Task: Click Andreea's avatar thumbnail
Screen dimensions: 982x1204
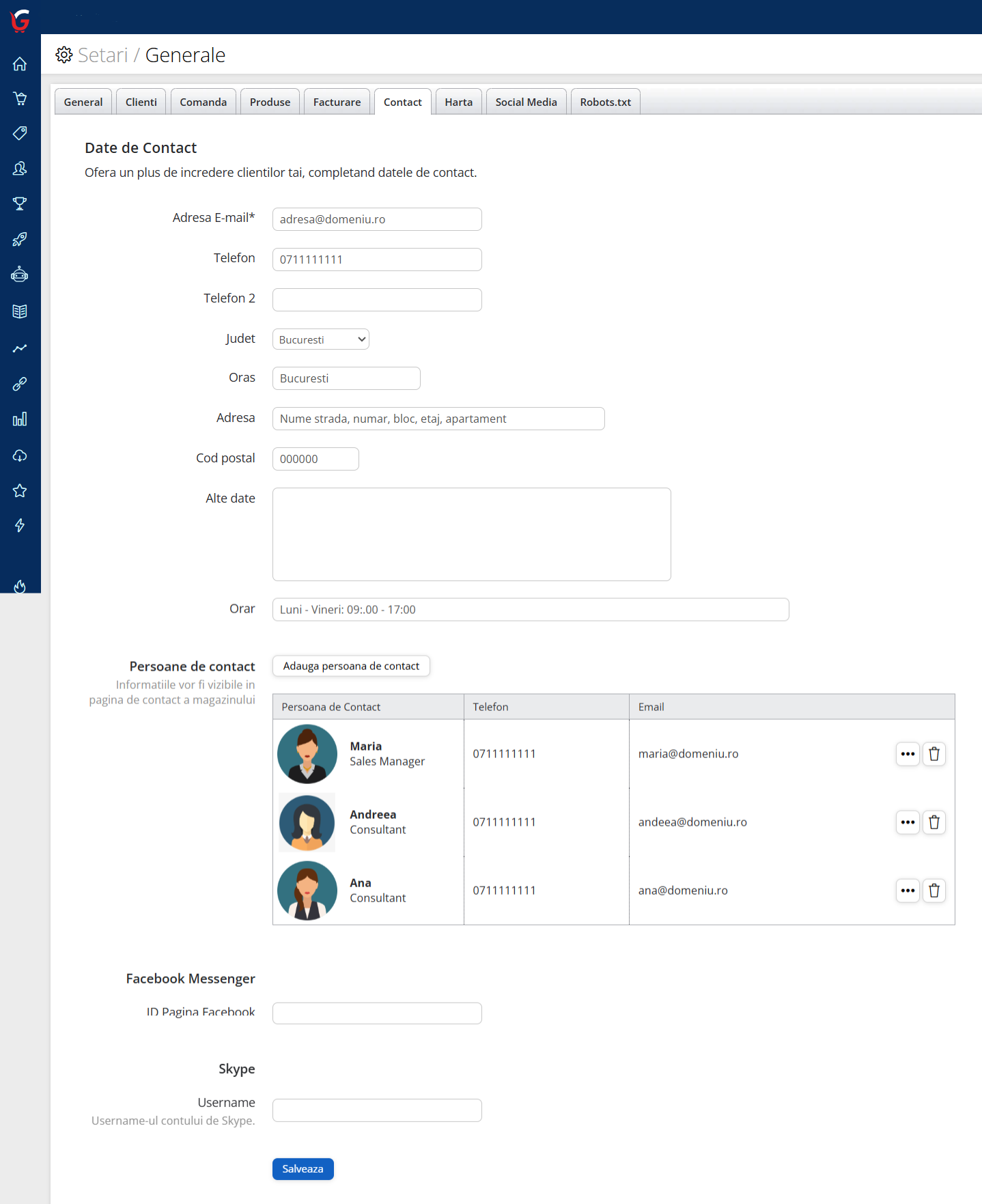Action: (307, 822)
